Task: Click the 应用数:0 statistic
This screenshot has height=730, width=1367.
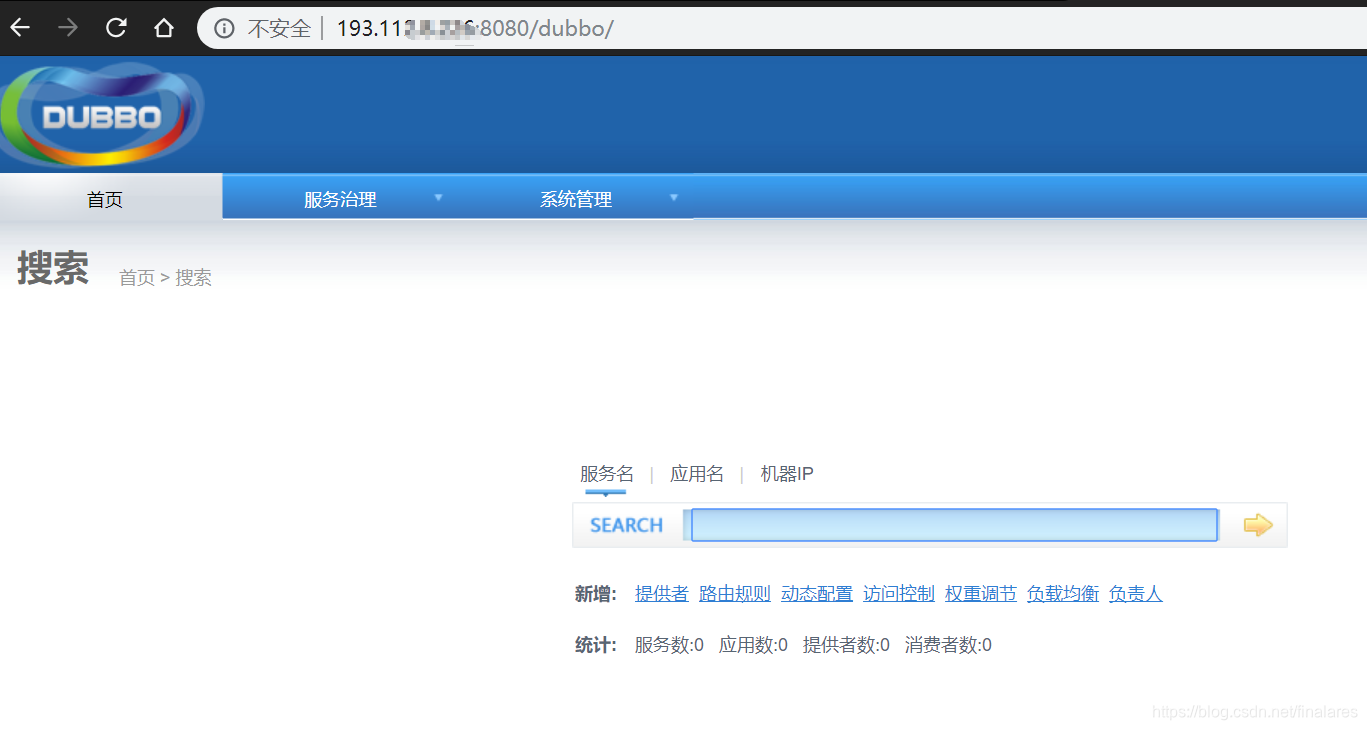Action: pos(753,645)
